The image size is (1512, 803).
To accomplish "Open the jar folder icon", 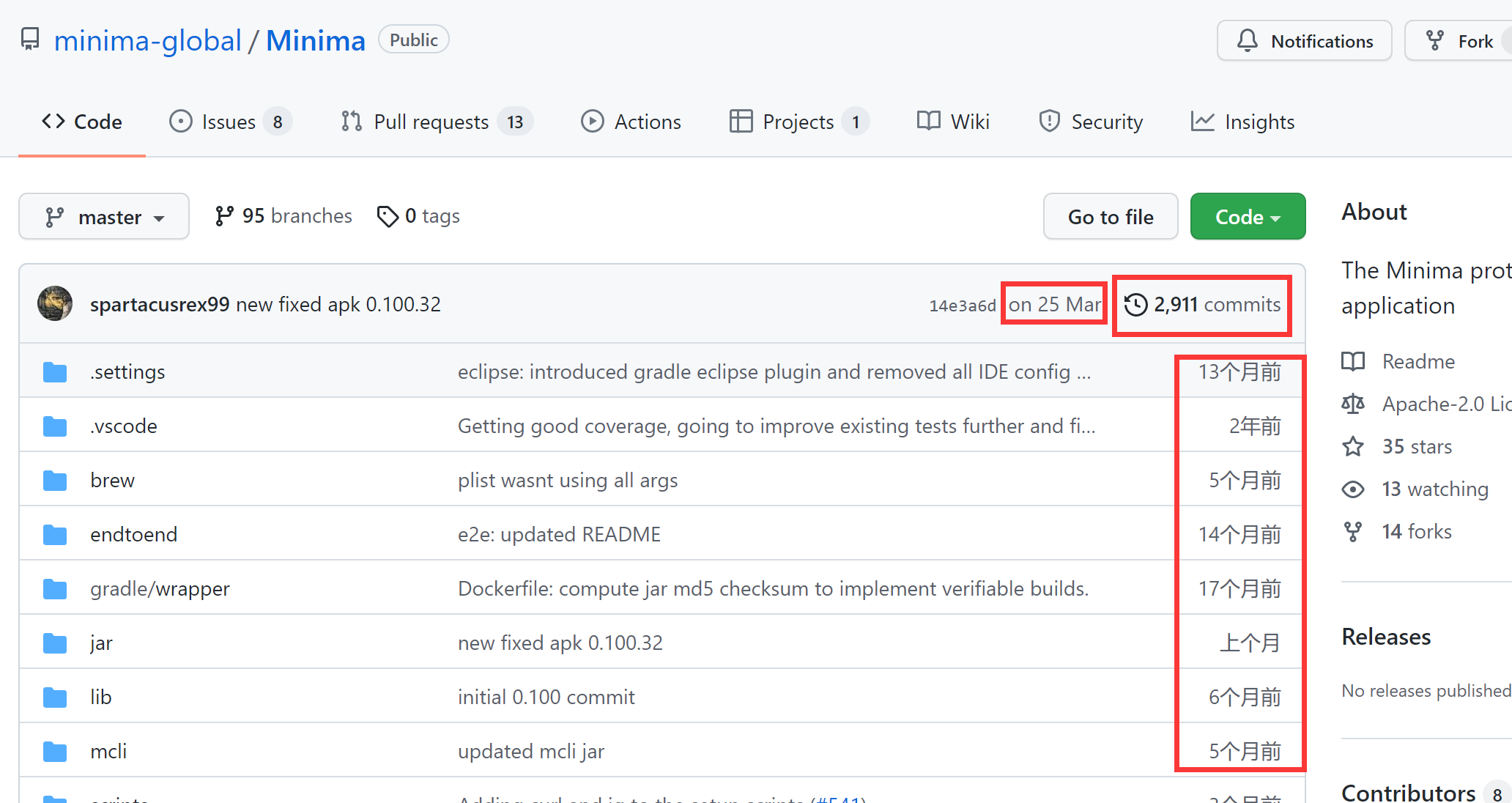I will 54,643.
